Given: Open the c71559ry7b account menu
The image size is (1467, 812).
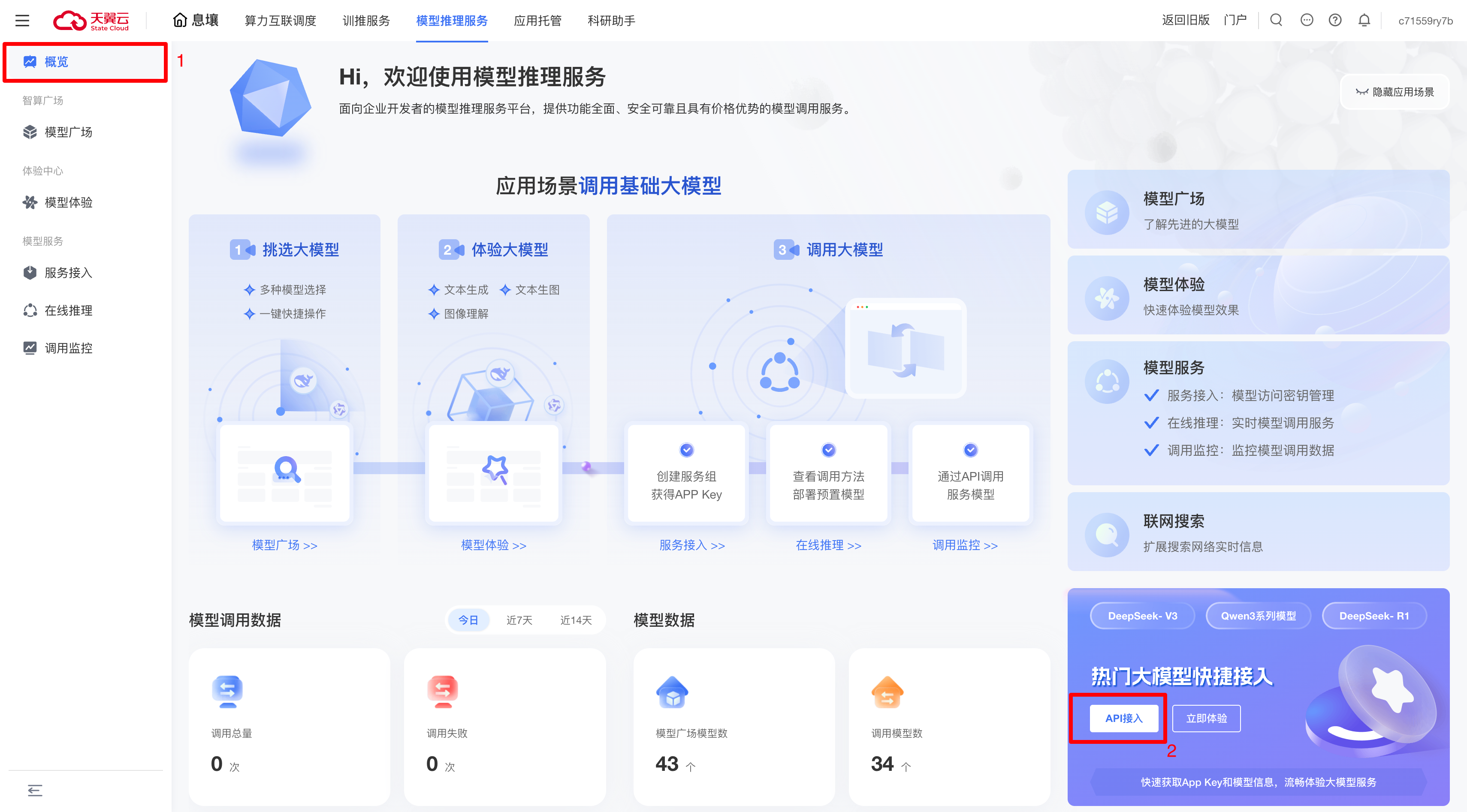Looking at the screenshot, I should pyautogui.click(x=1425, y=21).
